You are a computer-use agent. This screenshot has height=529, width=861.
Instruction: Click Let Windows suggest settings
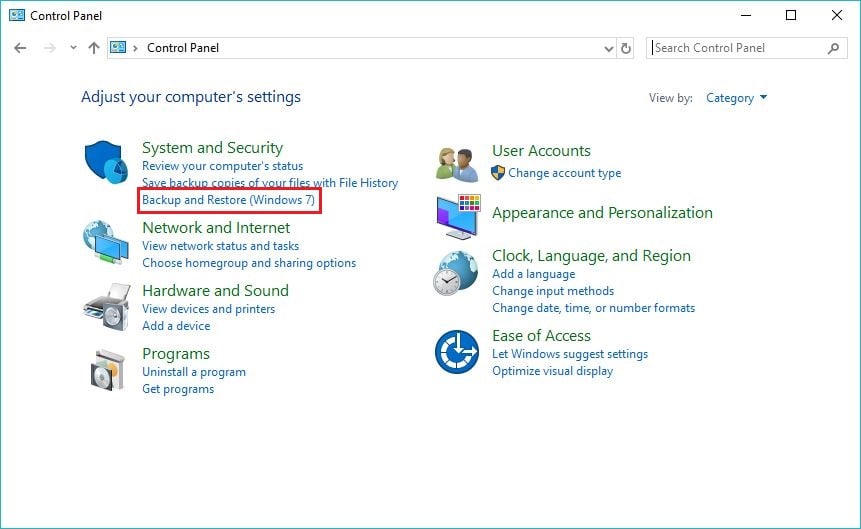pyautogui.click(x=570, y=354)
